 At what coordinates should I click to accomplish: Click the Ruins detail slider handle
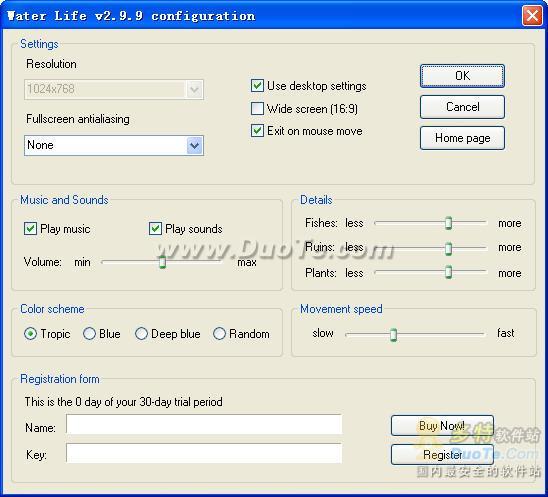click(x=448, y=248)
